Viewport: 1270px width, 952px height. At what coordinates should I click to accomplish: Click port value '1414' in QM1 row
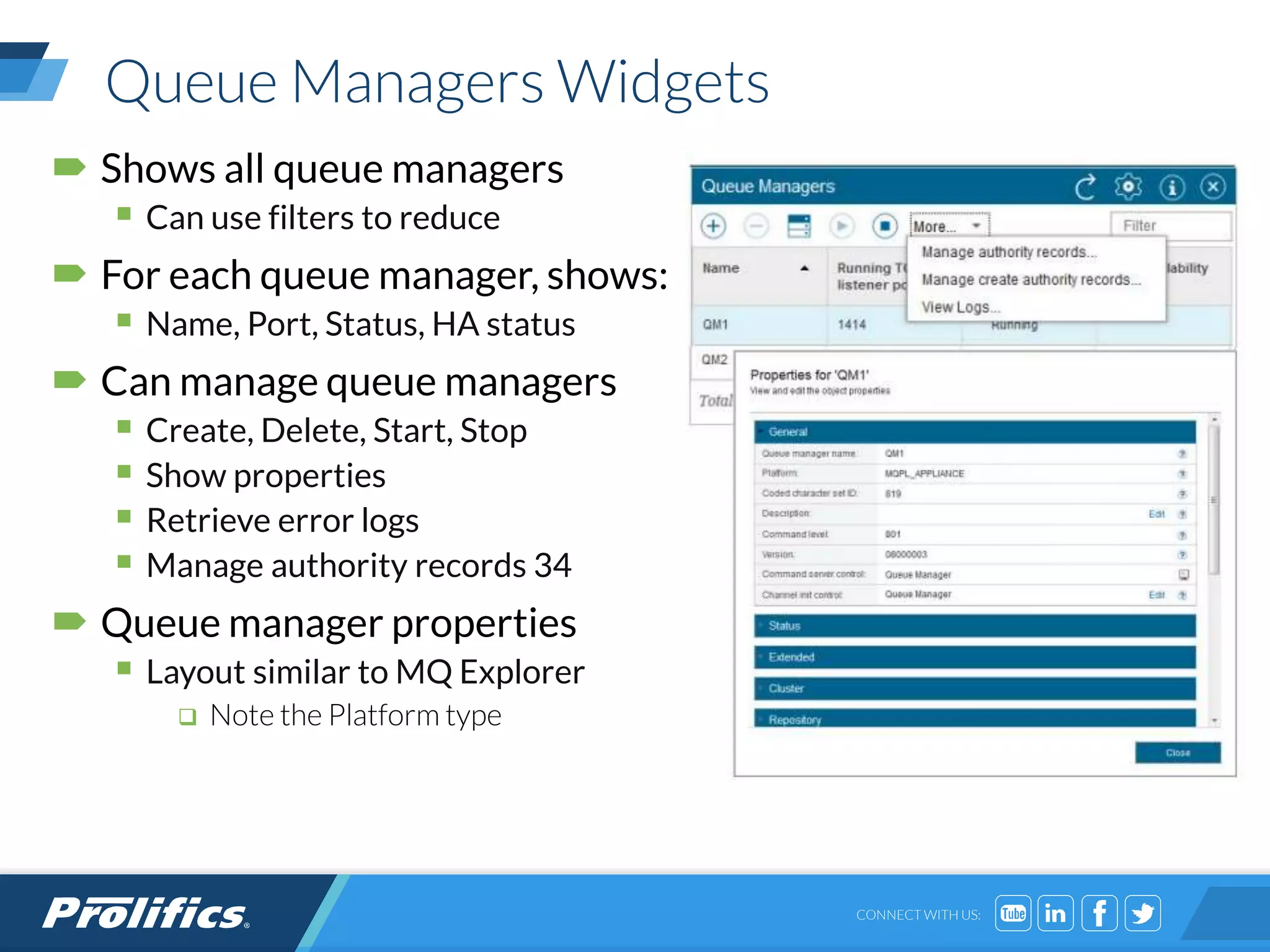851,324
